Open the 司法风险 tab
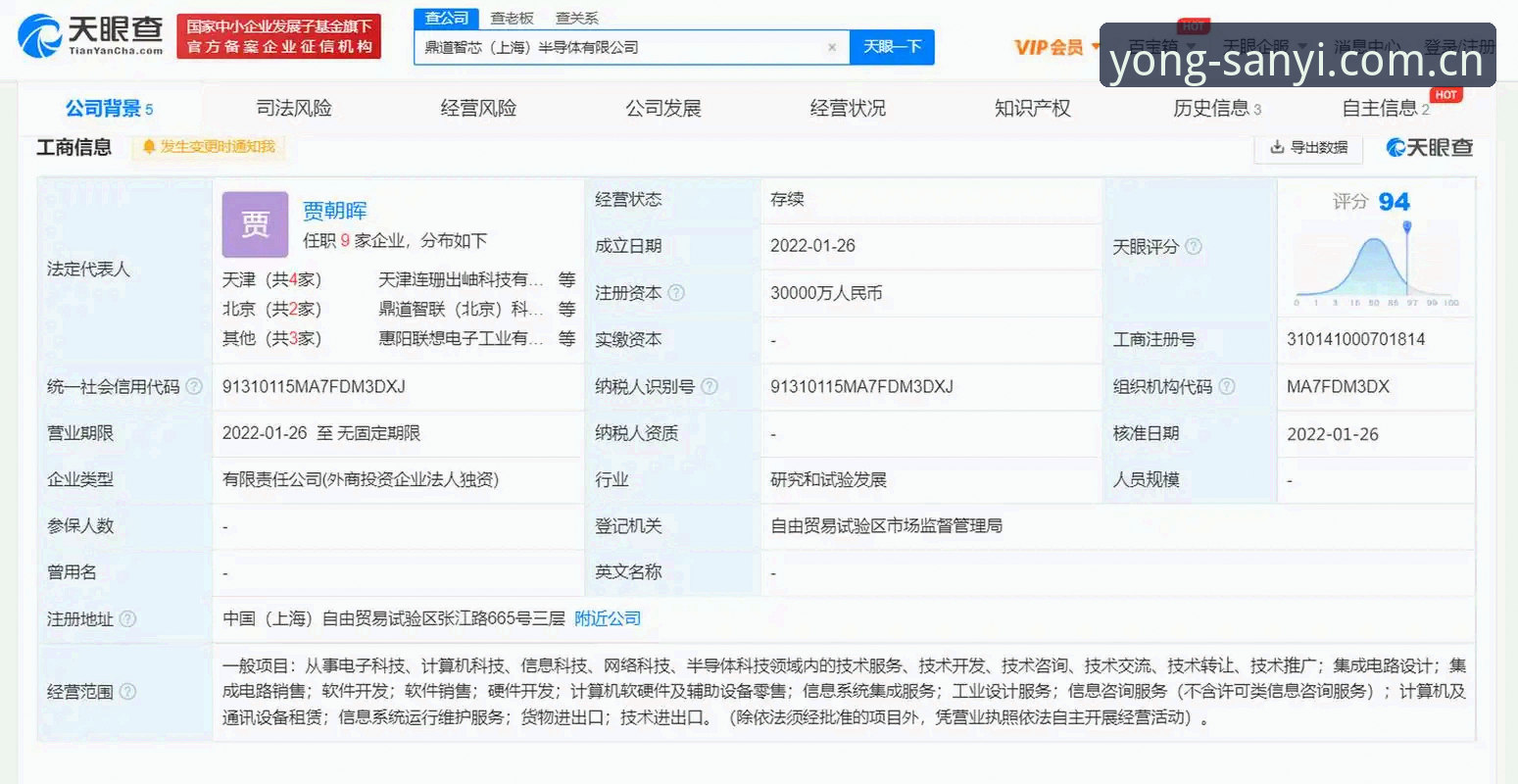The width and height of the screenshot is (1518, 784). pyautogui.click(x=294, y=108)
